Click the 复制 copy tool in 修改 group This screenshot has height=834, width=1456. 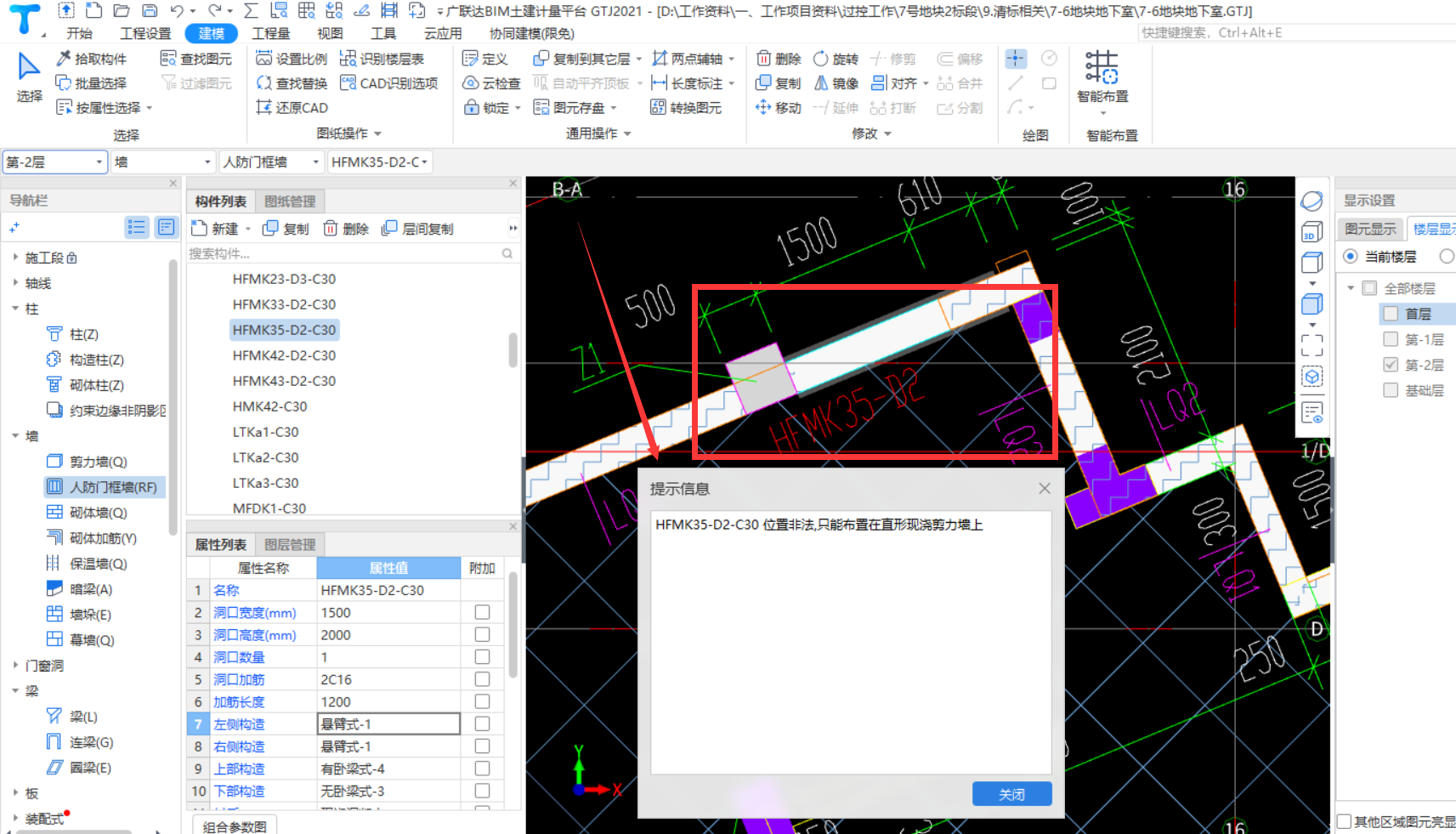click(x=779, y=83)
